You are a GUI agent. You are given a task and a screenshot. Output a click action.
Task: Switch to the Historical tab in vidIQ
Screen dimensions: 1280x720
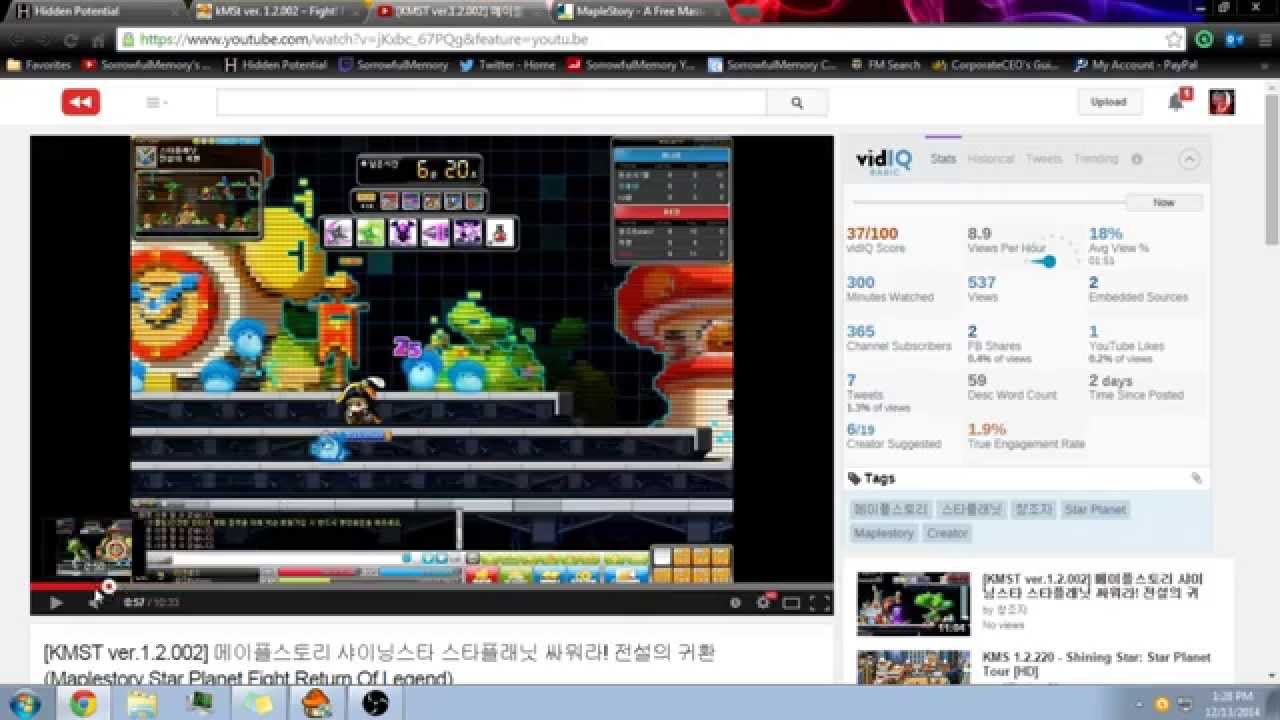click(990, 159)
